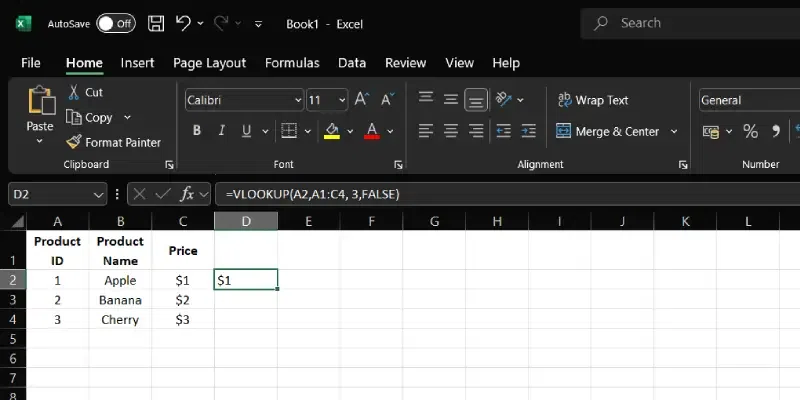Expand the Paste options arrow
The height and width of the screenshot is (400, 800).
(x=39, y=141)
